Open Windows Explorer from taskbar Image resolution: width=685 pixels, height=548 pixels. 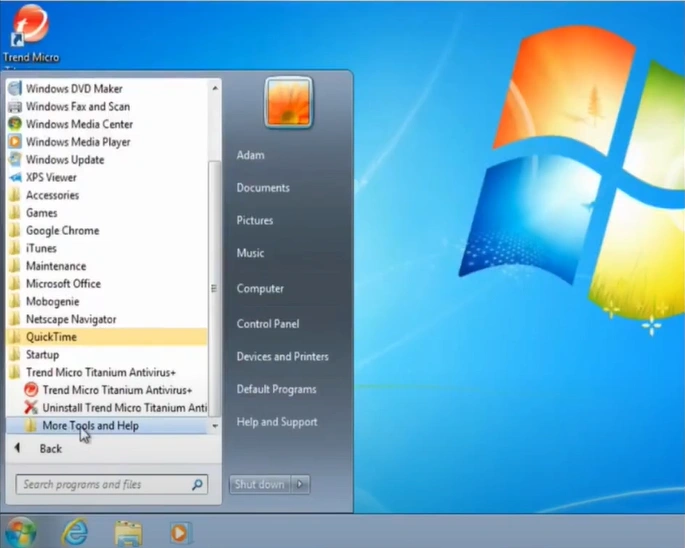[128, 533]
